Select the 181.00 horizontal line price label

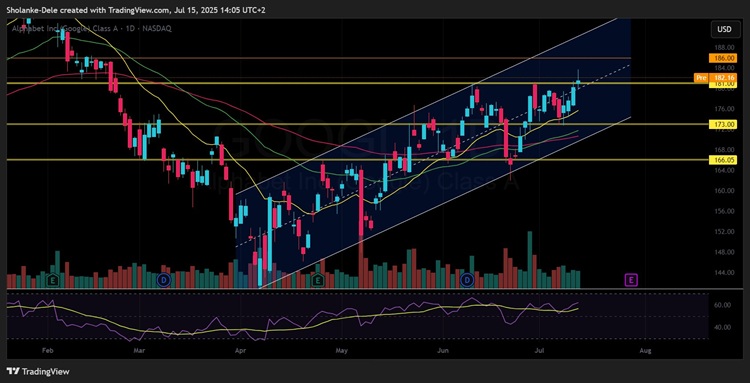point(722,84)
